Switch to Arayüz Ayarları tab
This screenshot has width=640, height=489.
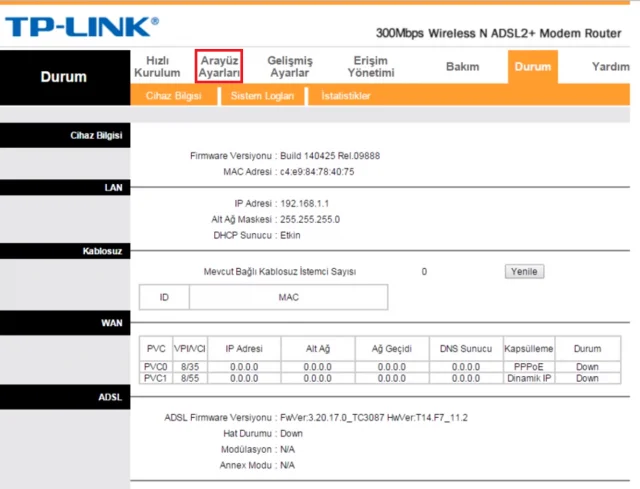click(219, 67)
